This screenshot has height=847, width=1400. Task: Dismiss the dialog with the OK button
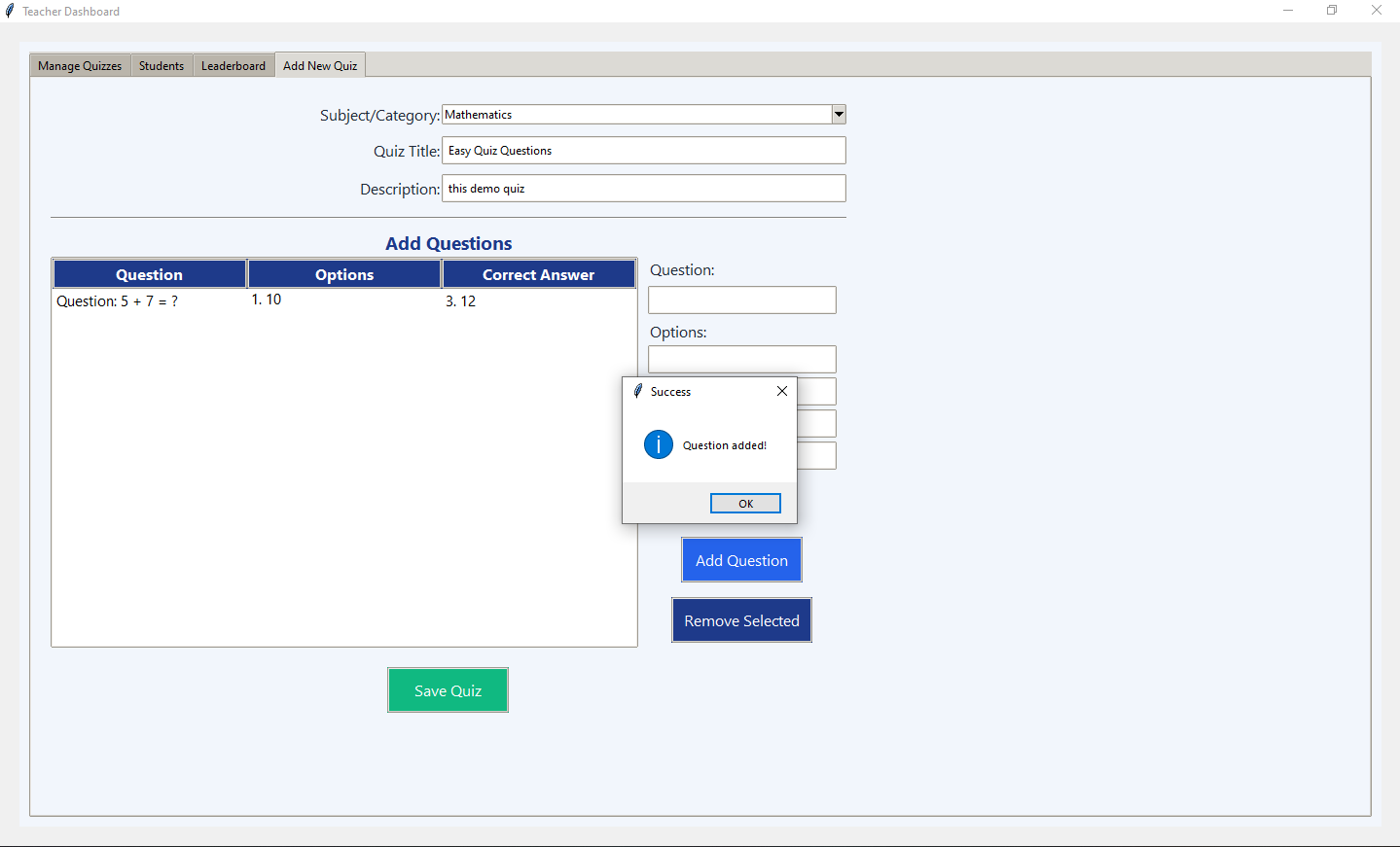(745, 503)
